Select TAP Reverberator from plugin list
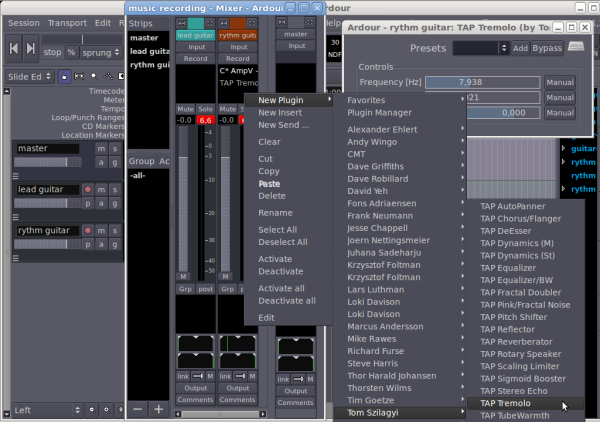Viewport: 600px width, 422px height. click(525, 342)
